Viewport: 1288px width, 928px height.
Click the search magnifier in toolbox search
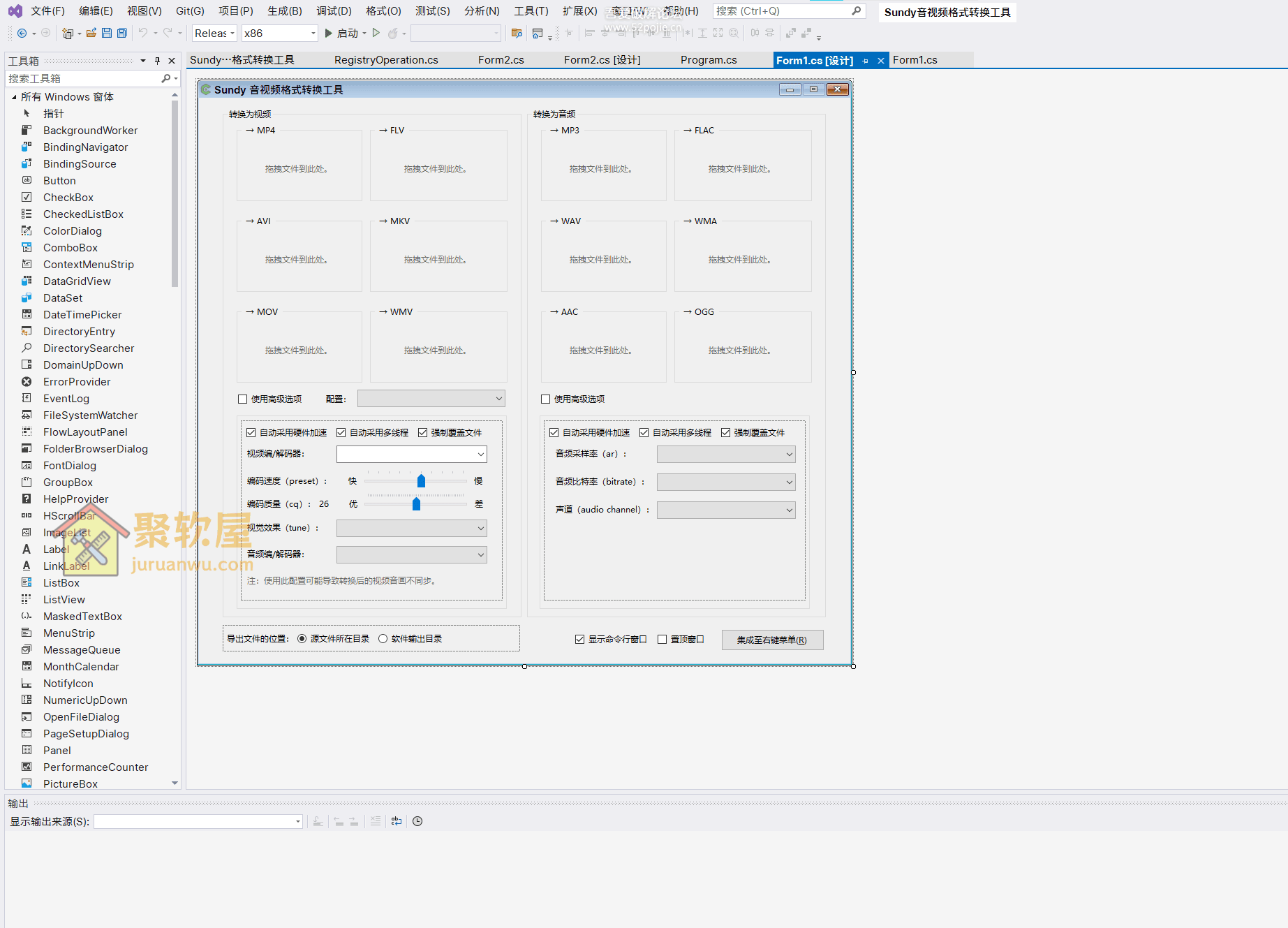[x=166, y=79]
